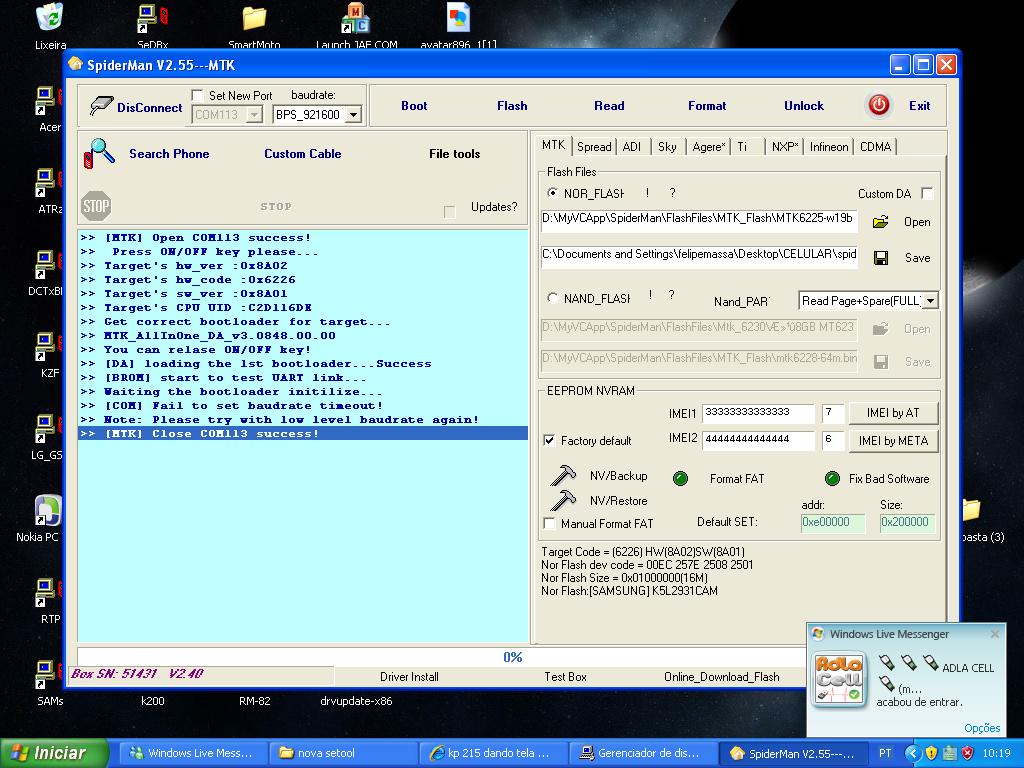
Task: Click the Unlock button
Action: pos(804,106)
